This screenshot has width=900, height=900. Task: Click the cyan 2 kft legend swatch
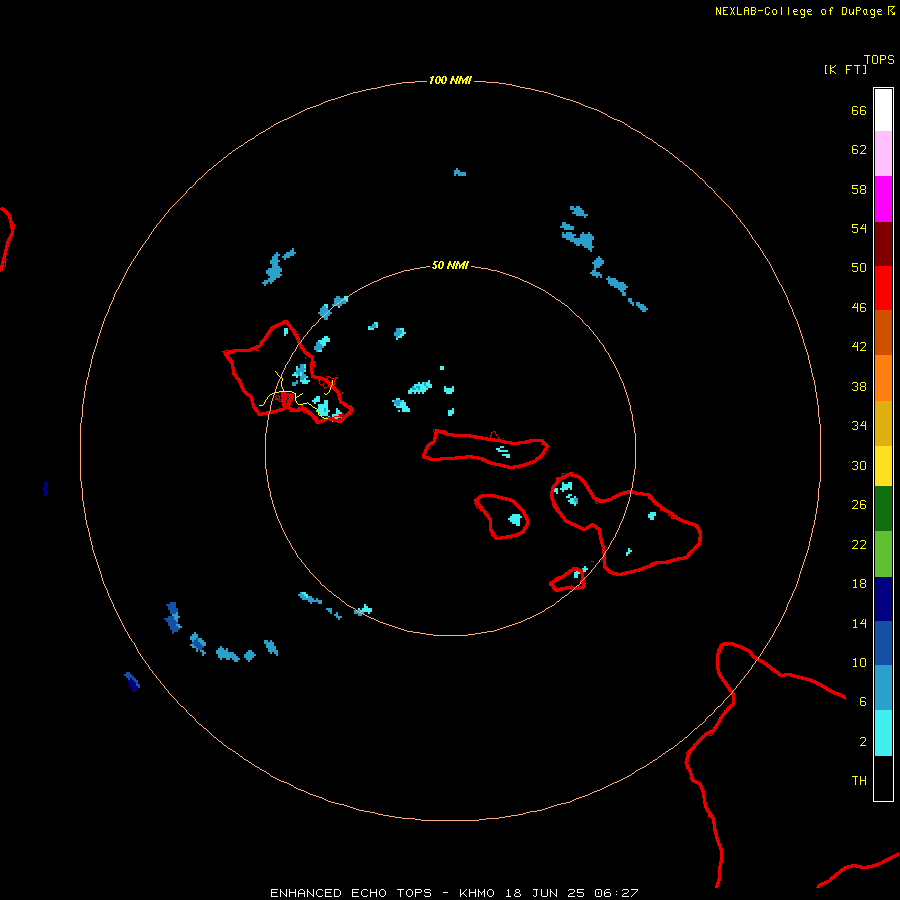click(x=883, y=733)
